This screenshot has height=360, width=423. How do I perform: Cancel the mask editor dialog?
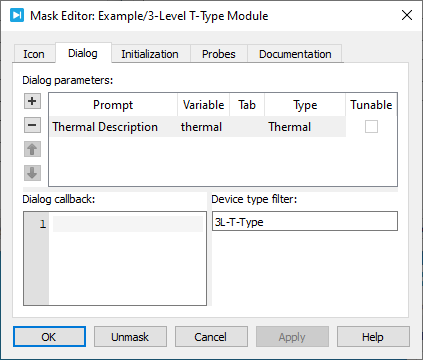pos(211,337)
